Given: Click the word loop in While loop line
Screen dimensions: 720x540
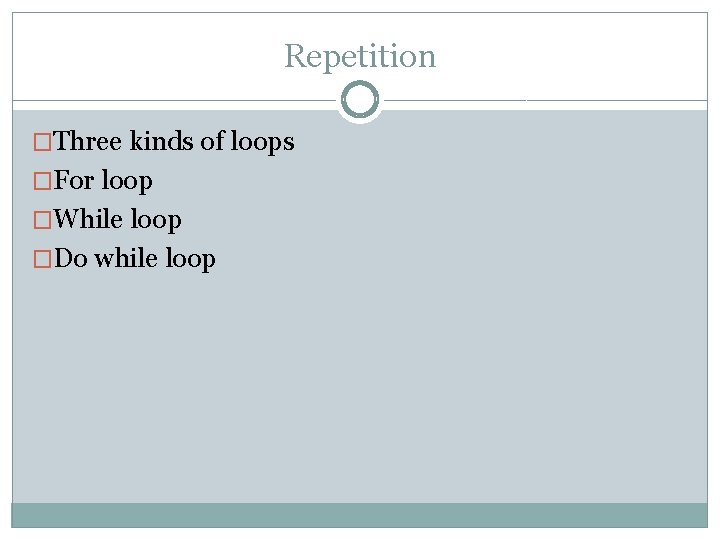Looking at the screenshot, I should coord(155,220).
